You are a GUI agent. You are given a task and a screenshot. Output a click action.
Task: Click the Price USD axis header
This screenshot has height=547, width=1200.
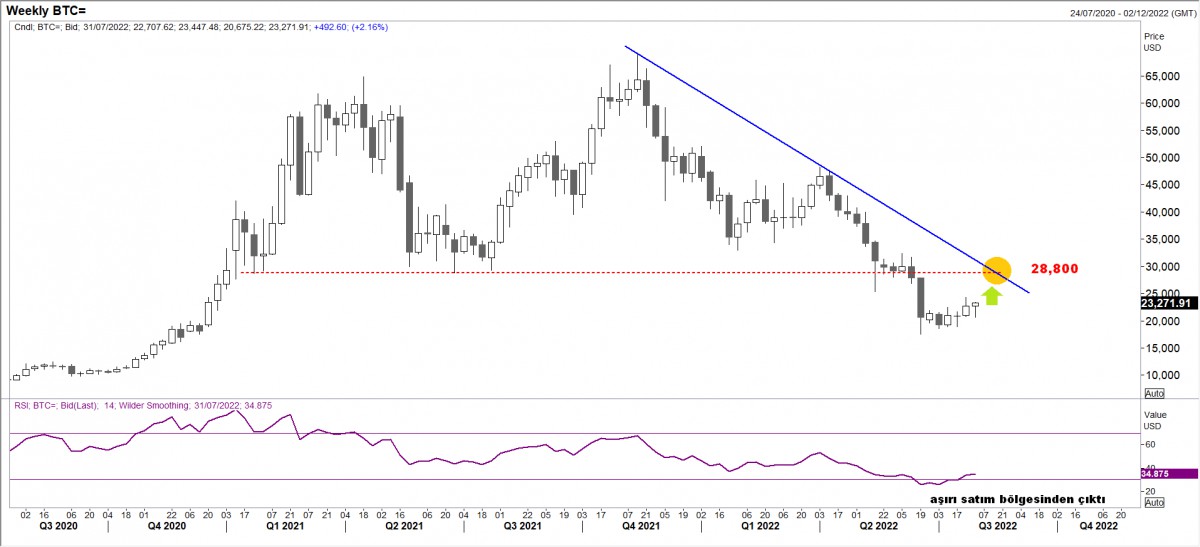pyautogui.click(x=1153, y=41)
